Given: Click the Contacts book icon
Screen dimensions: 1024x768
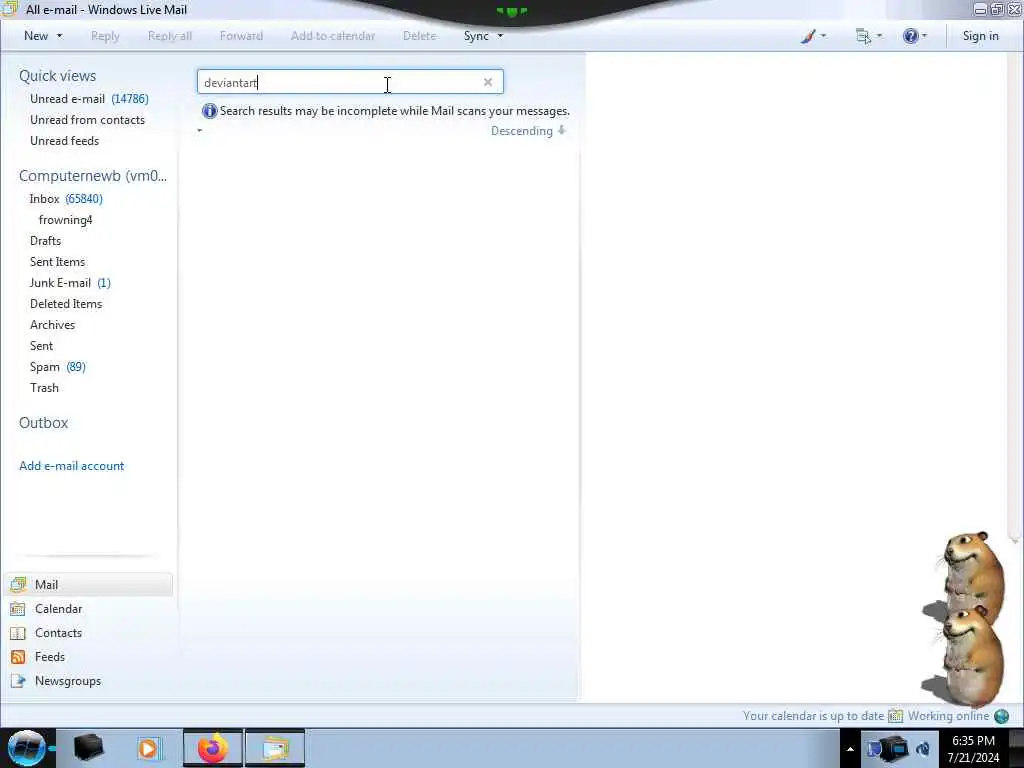Looking at the screenshot, I should 18,633.
